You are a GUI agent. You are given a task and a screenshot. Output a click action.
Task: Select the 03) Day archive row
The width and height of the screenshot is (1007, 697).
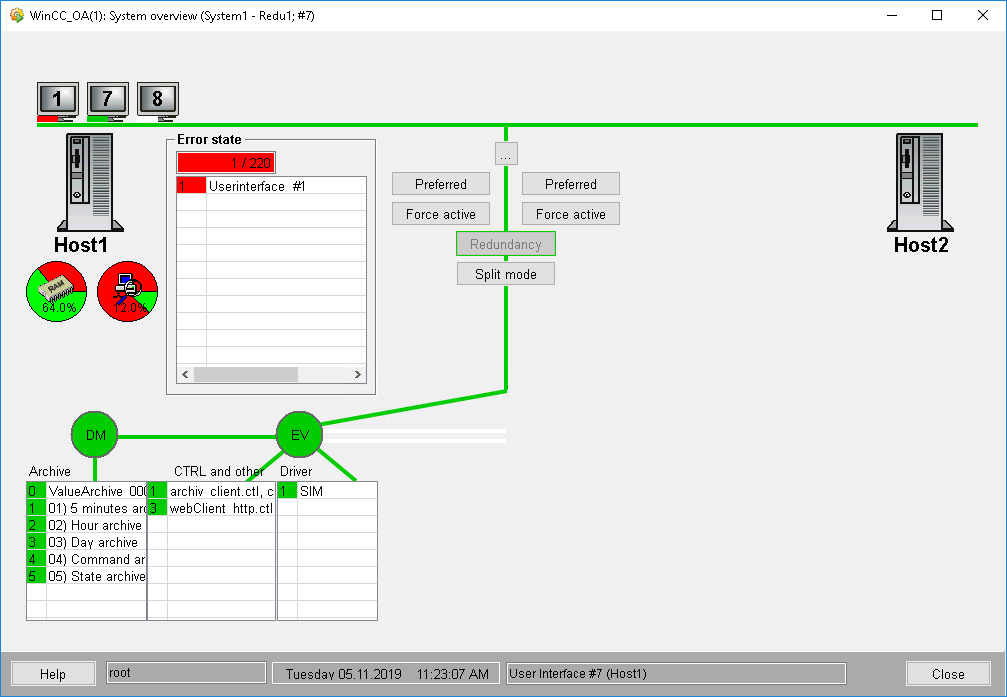[x=87, y=542]
